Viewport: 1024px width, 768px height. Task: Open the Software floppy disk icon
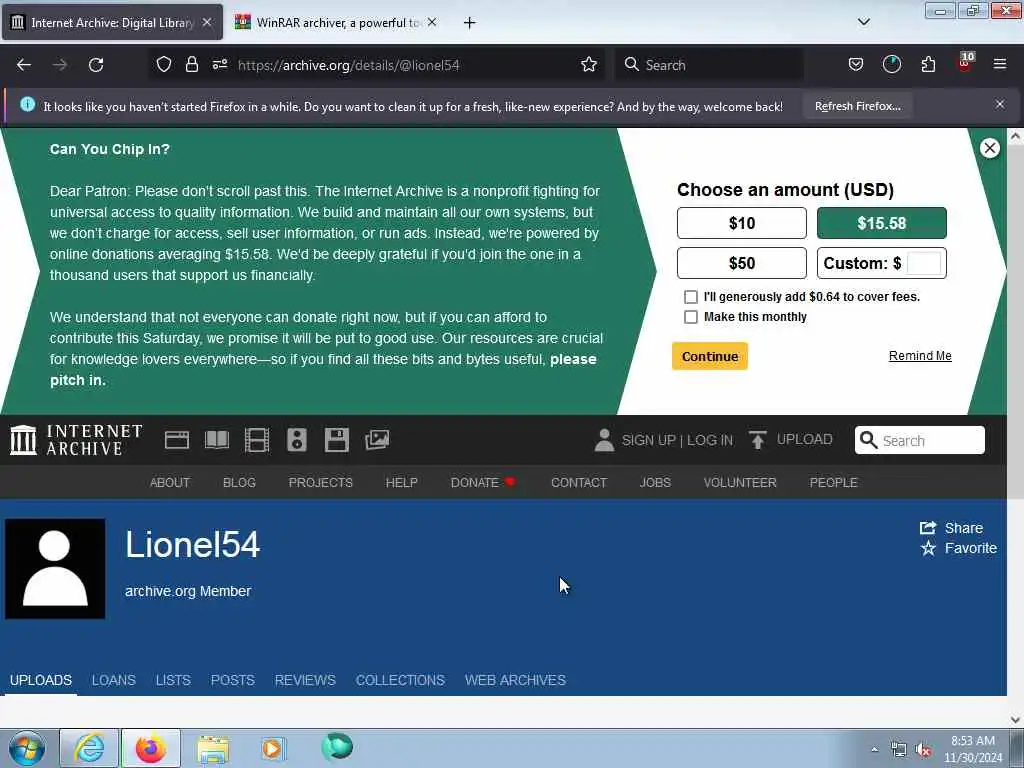[337, 440]
